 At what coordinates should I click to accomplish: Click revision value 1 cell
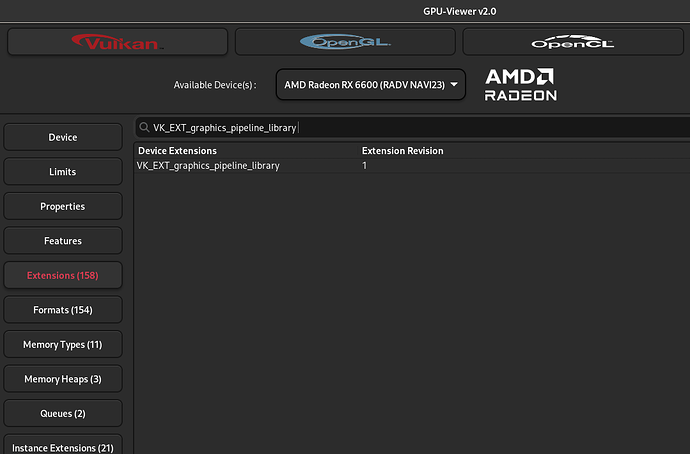(x=364, y=165)
